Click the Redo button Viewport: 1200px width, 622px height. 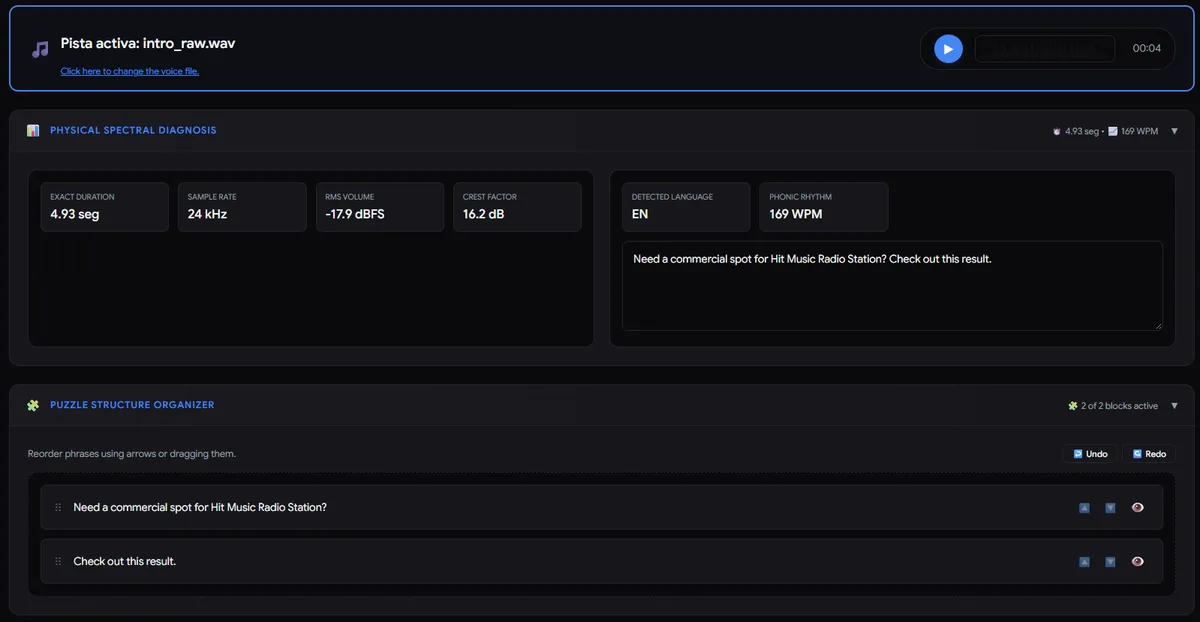(1149, 454)
